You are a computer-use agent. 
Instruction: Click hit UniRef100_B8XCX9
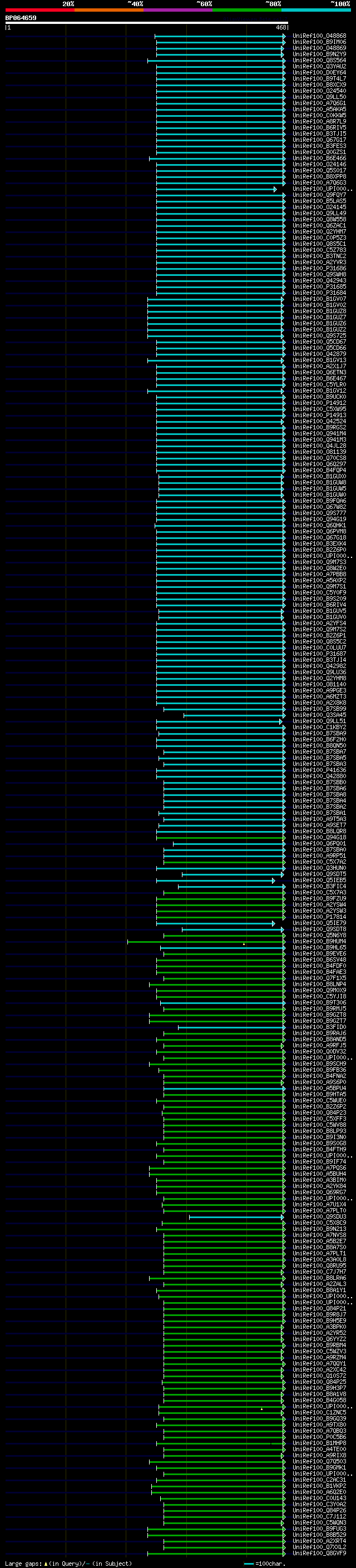(319, 85)
